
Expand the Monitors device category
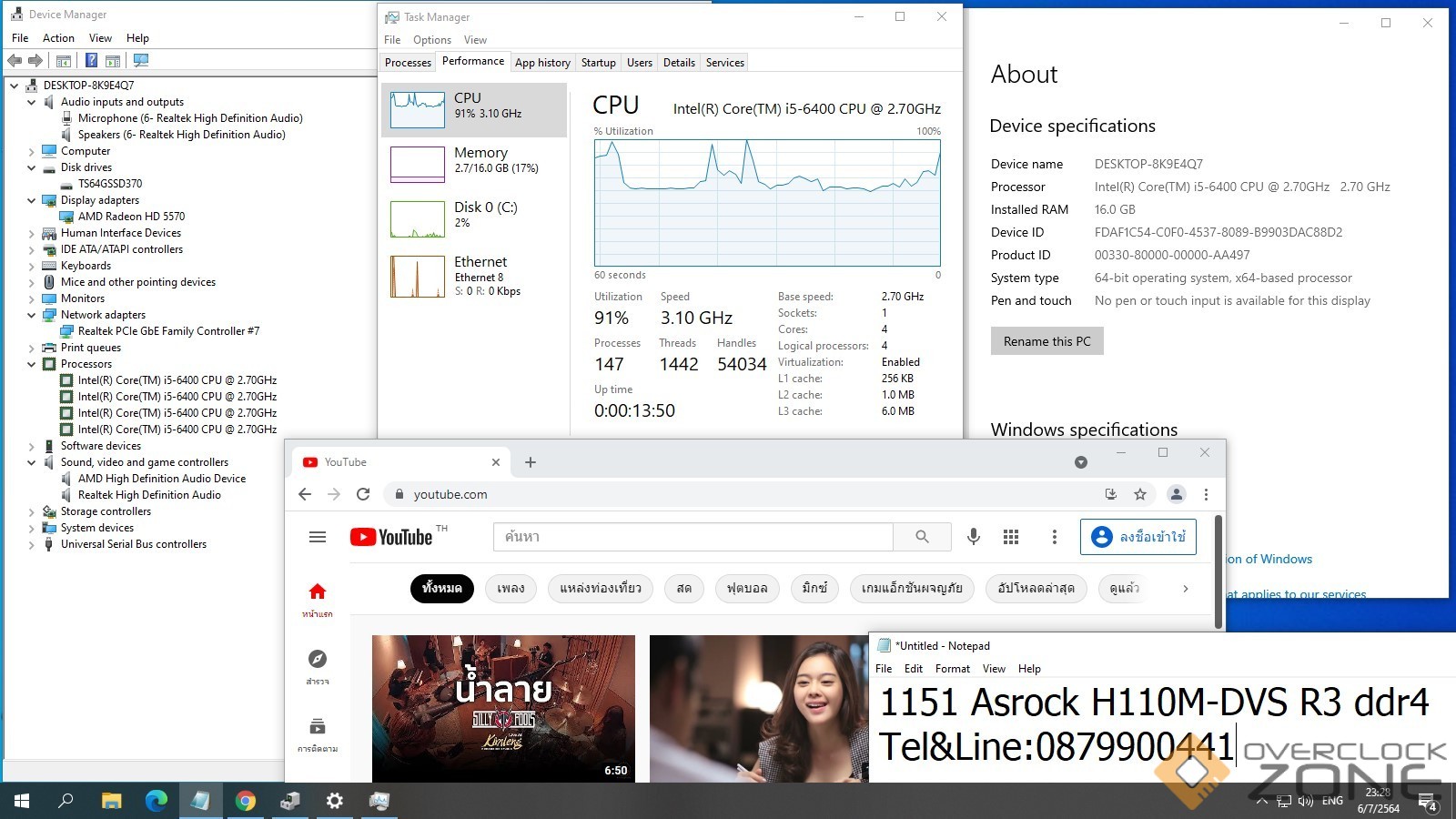(32, 298)
